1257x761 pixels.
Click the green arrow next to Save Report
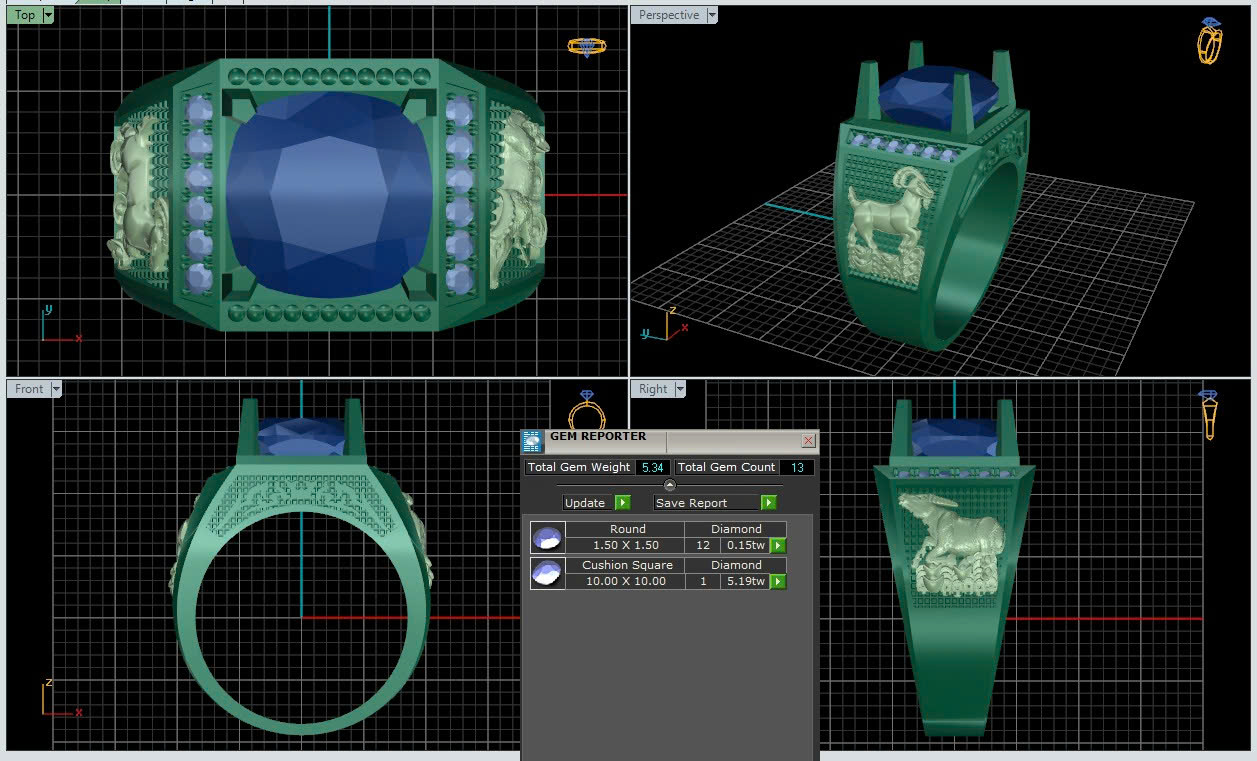tap(769, 503)
